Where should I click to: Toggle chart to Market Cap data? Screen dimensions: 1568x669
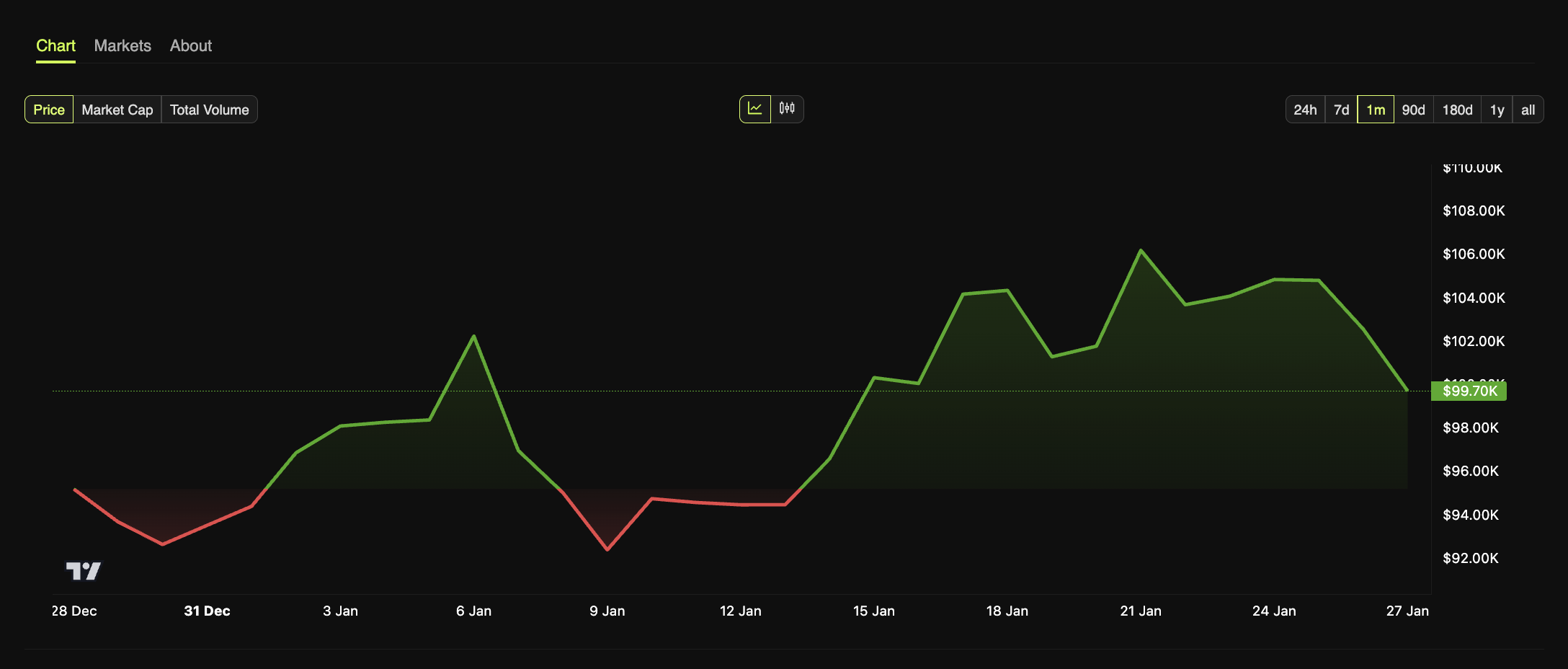pos(117,110)
